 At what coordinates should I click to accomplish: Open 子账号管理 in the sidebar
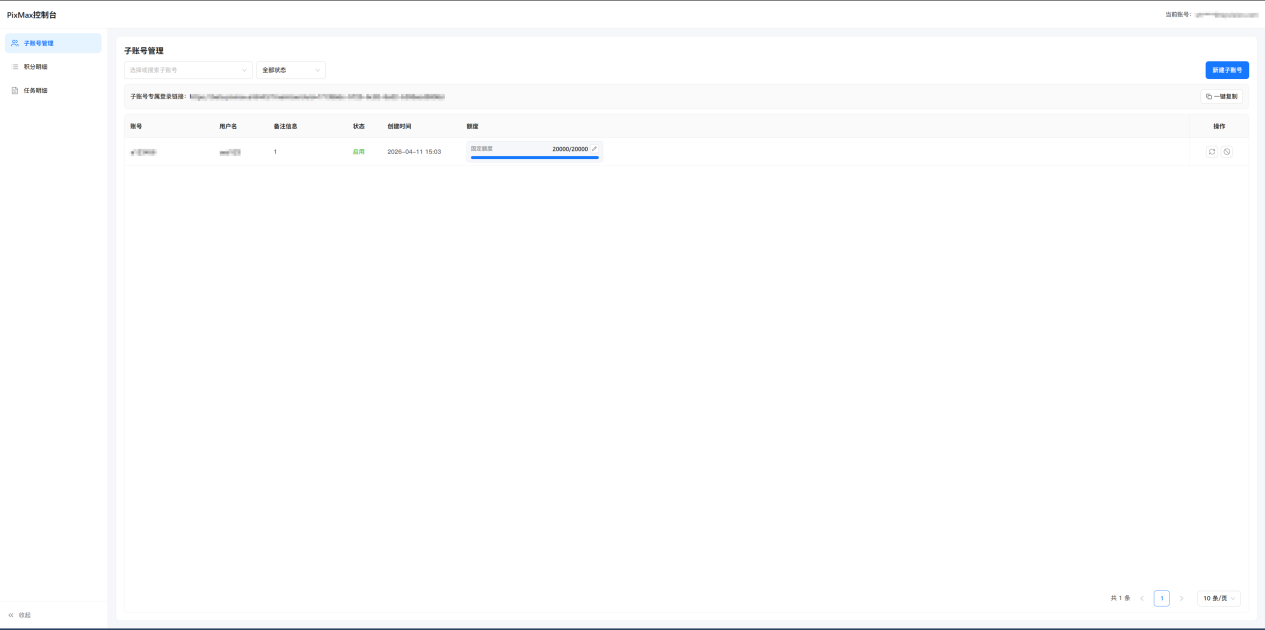tap(53, 43)
